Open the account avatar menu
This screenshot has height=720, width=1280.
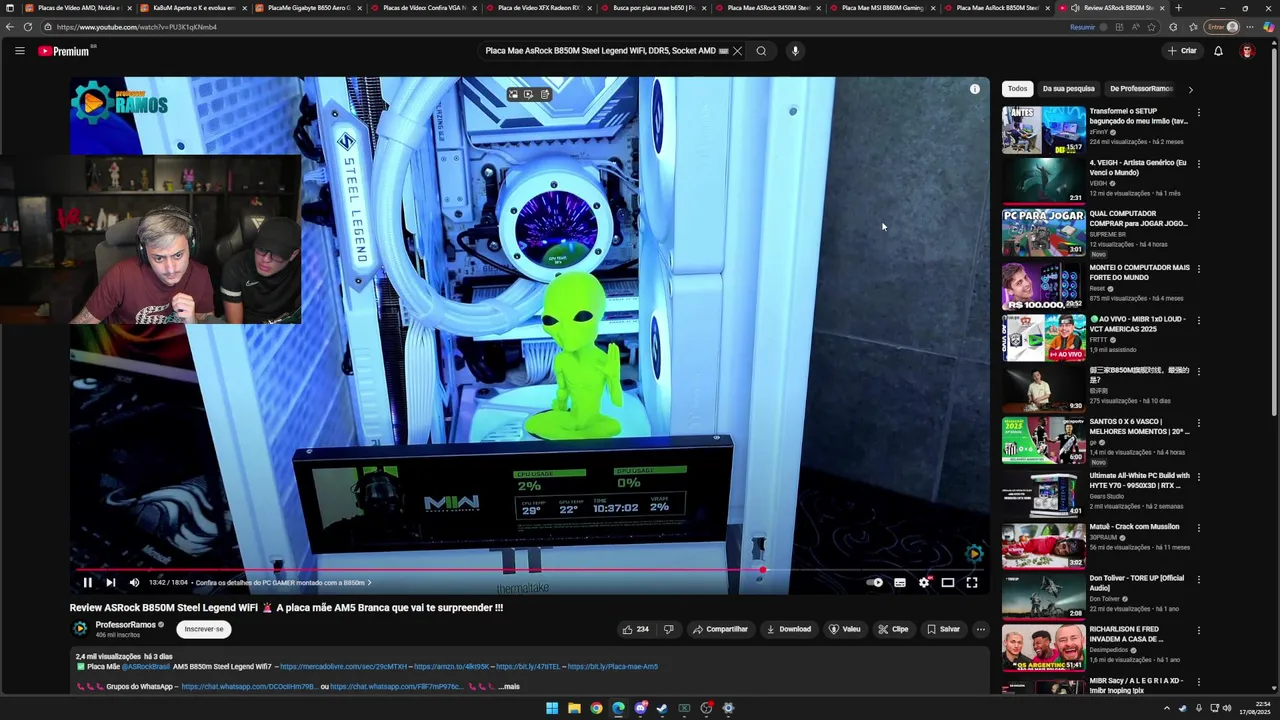pyautogui.click(x=1247, y=51)
